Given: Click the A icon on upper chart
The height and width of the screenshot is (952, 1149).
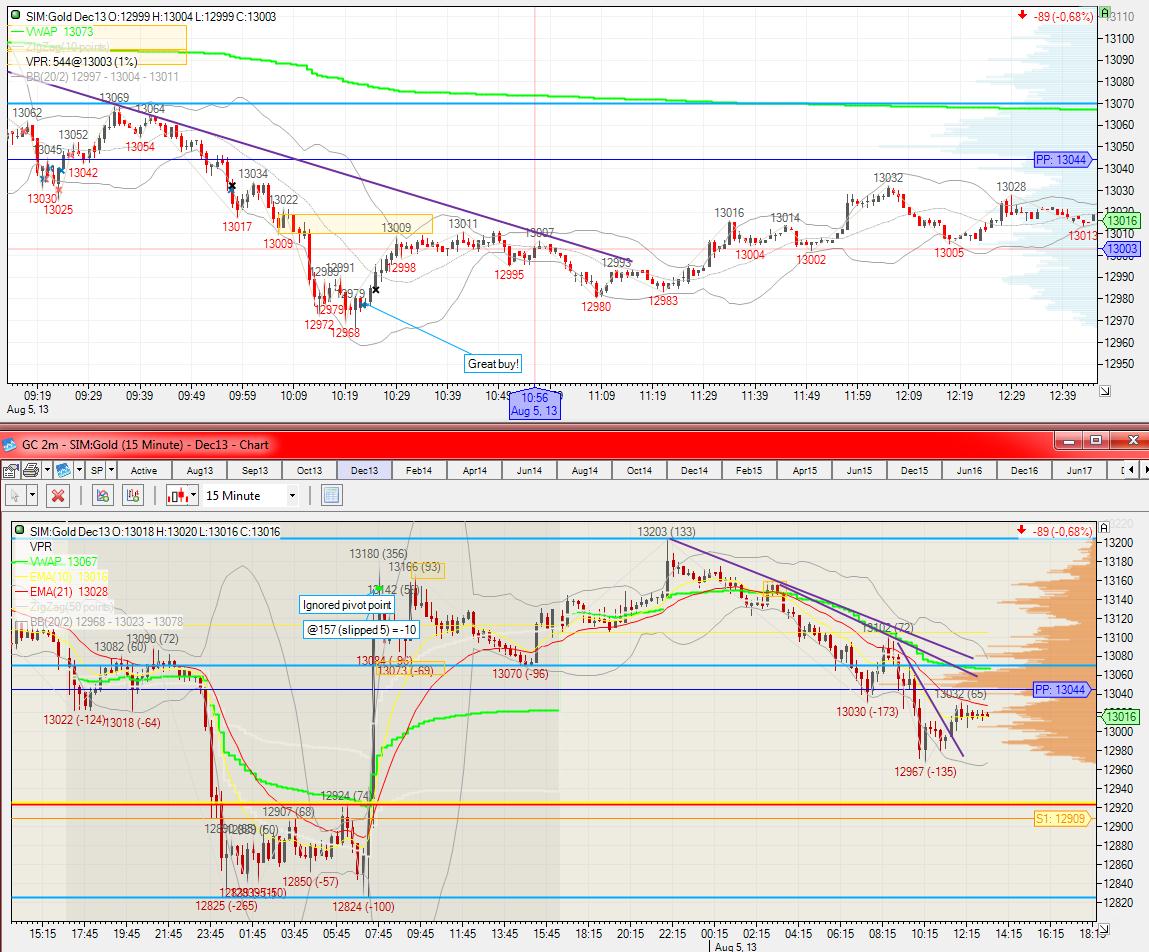Looking at the screenshot, I should (x=1105, y=13).
